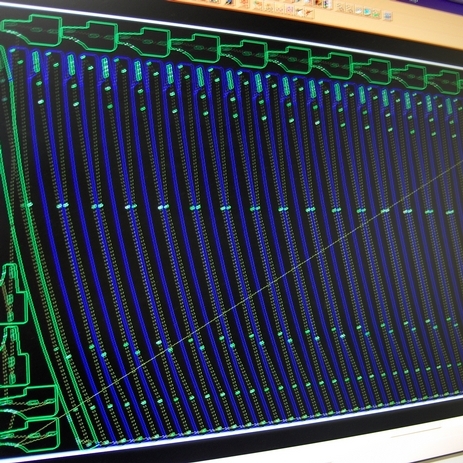Click the dotted-pattern icon beside the pink-framed icon
Screen dimensions: 463x463
pyautogui.click(x=279, y=9)
